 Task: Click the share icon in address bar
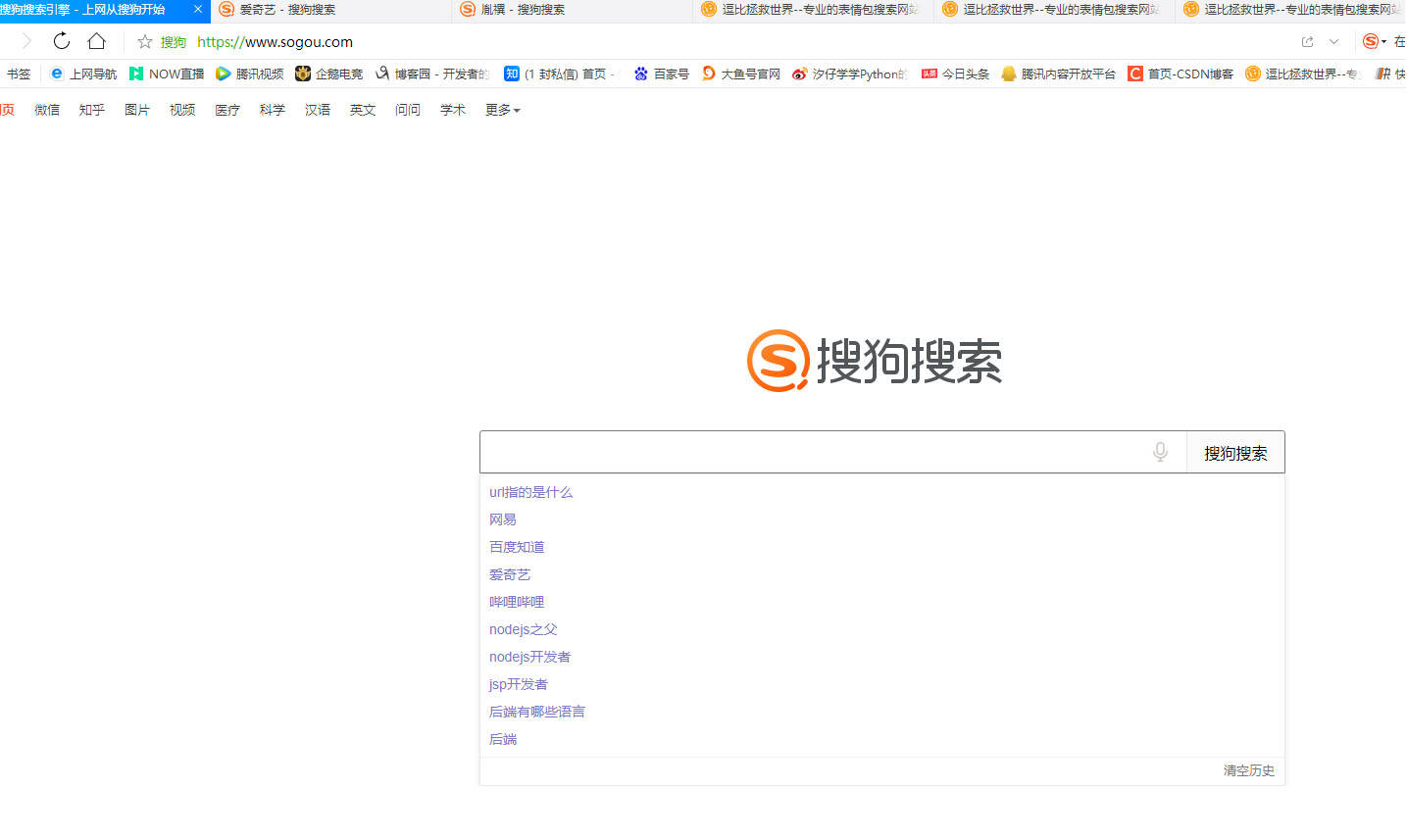pos(1307,41)
